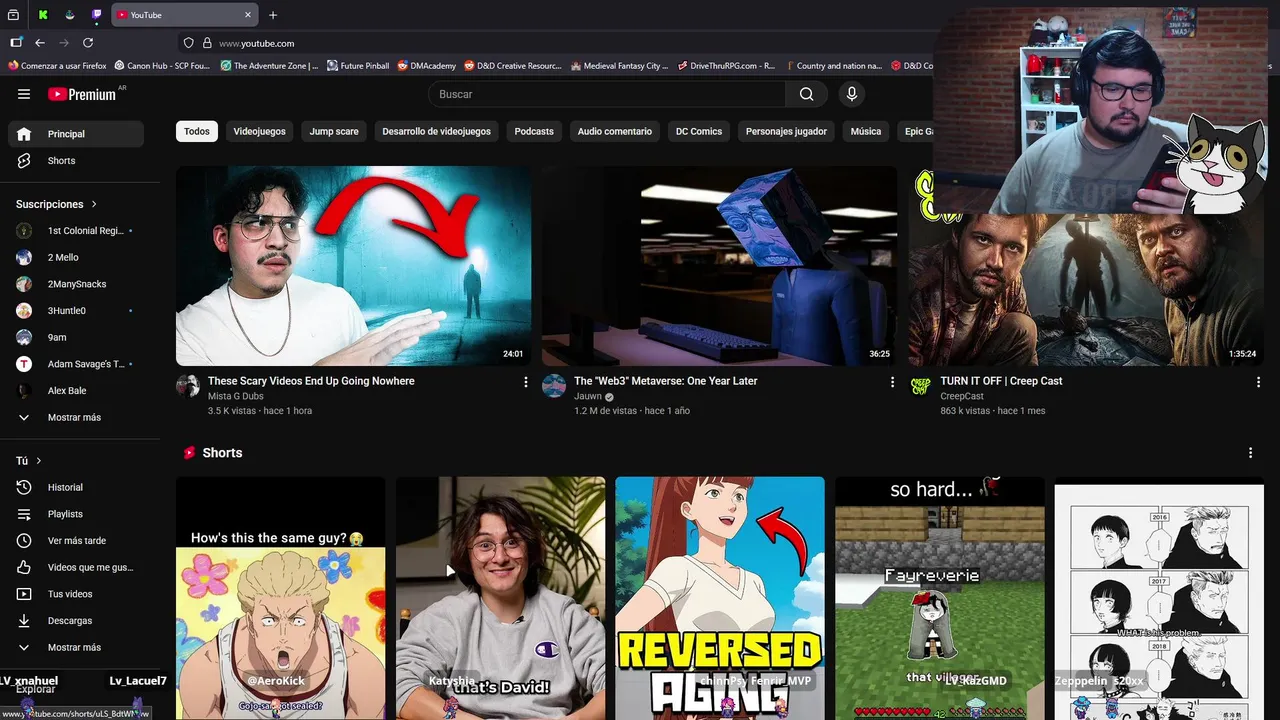Click TURN IT OFF | Creep Cast title
Viewport: 1280px width, 720px height.
click(1001, 381)
